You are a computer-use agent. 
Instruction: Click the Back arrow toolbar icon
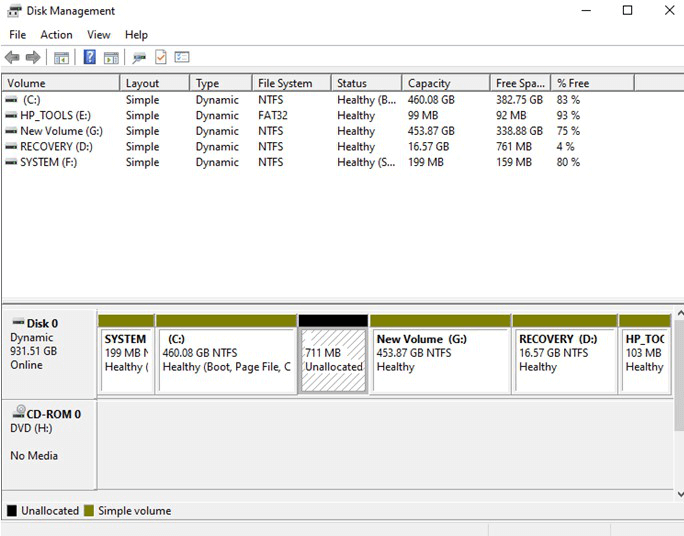pyautogui.click(x=12, y=57)
